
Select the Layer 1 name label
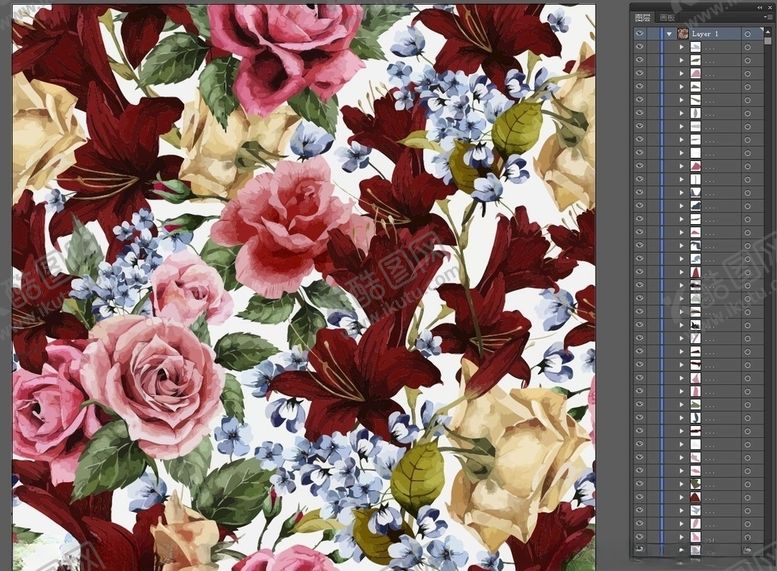tap(706, 33)
